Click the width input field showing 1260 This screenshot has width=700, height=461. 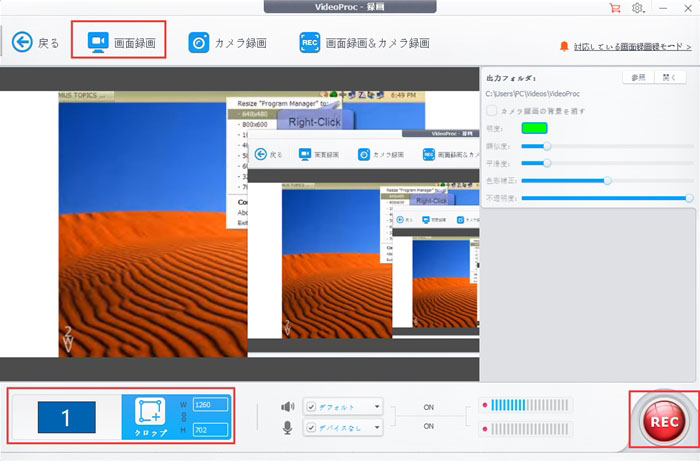(211, 404)
